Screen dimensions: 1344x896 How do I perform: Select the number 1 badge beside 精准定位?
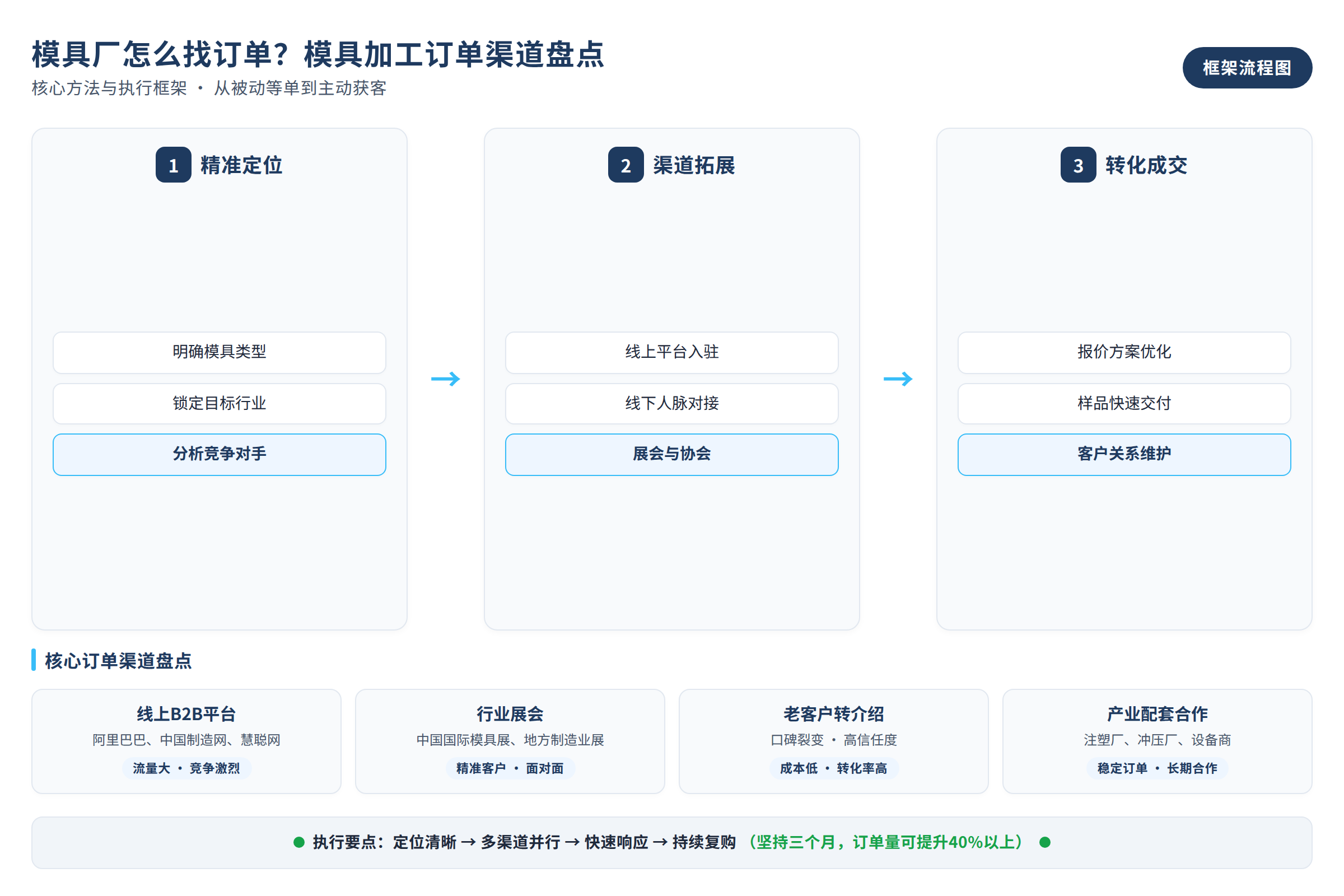click(173, 165)
